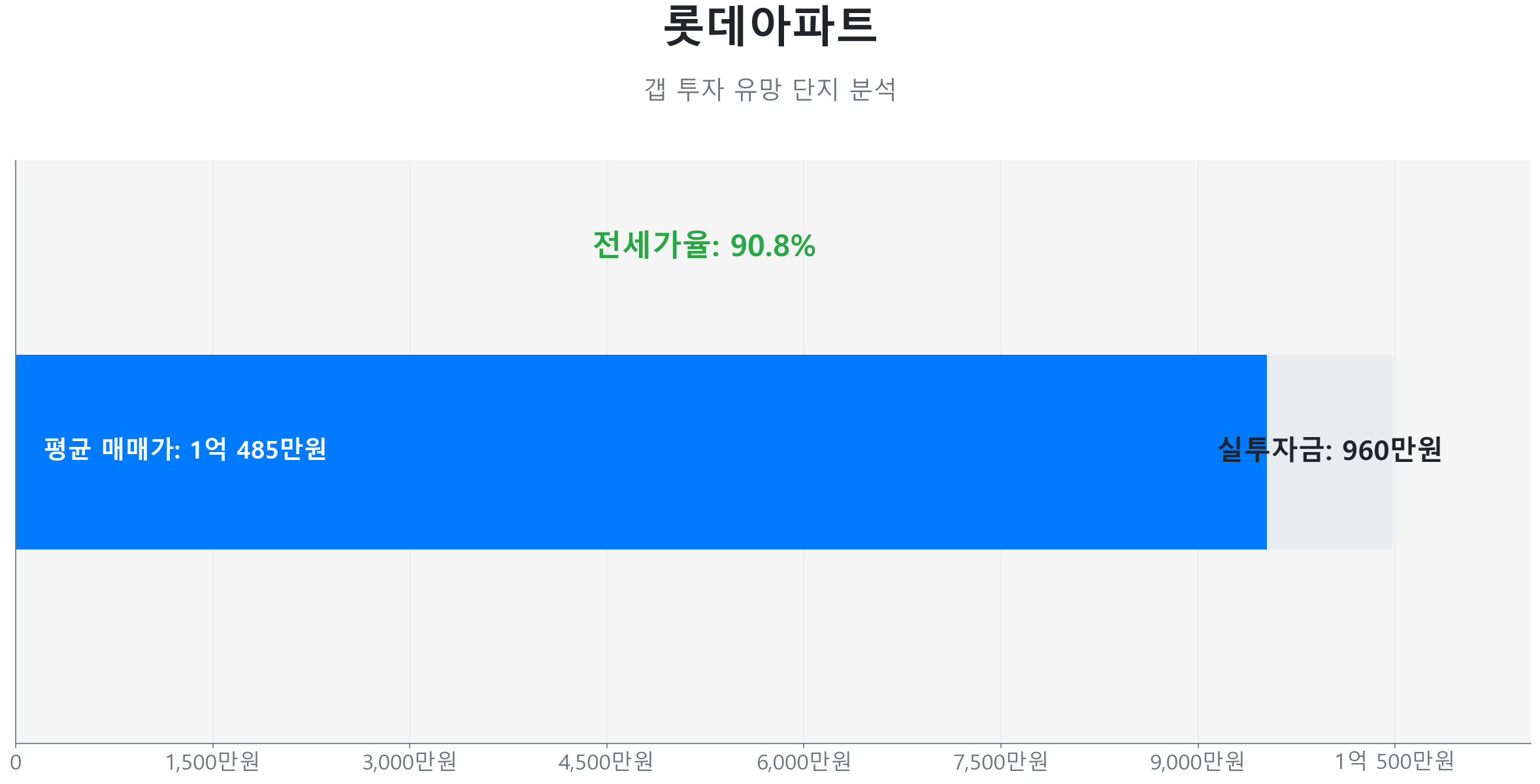Click the blank plot area right of the gray bar
This screenshot has width=1540, height=784.
pos(1464,510)
